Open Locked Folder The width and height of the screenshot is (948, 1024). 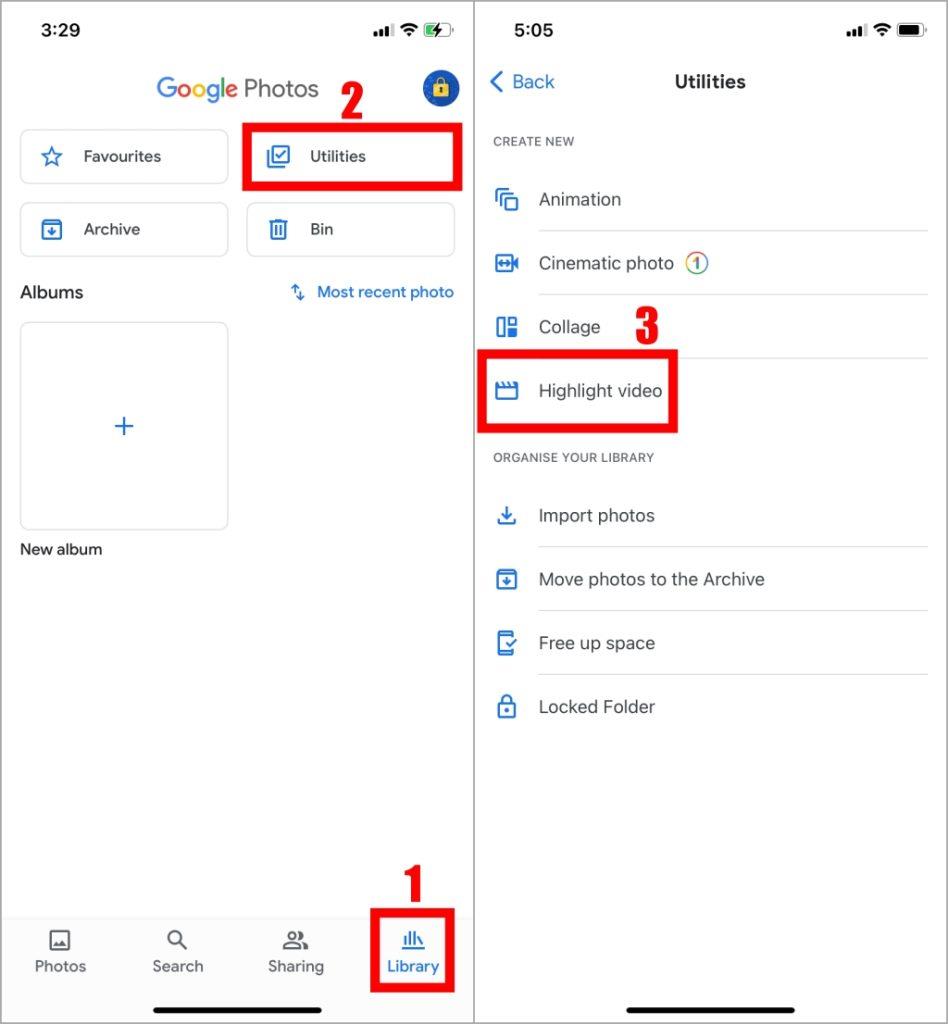[710, 707]
